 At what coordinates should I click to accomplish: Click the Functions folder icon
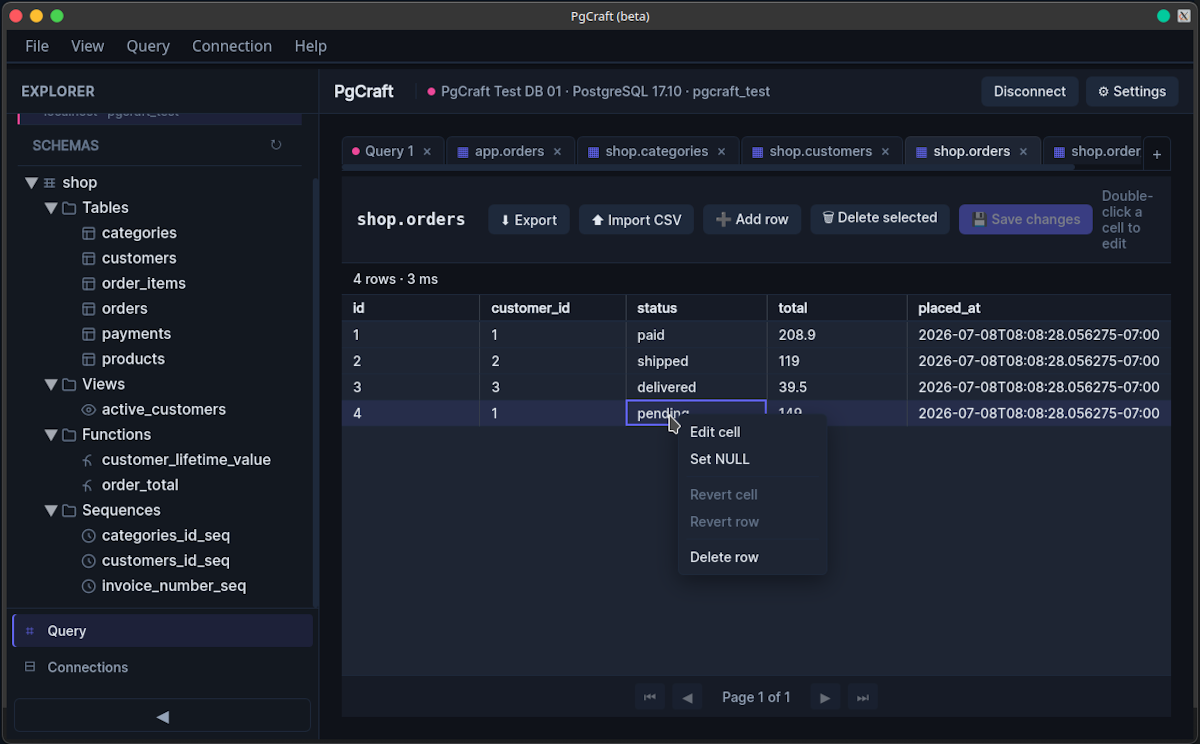[x=69, y=435]
